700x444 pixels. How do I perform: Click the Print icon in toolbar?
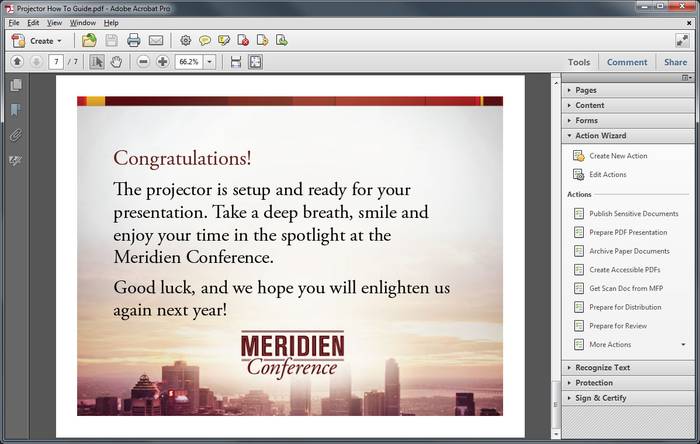pyautogui.click(x=133, y=41)
